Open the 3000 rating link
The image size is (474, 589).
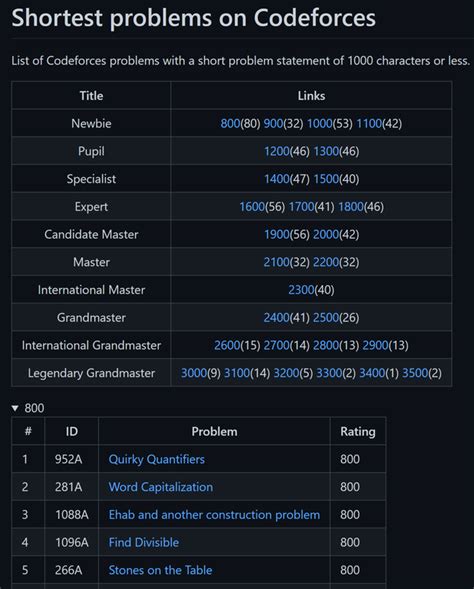pos(194,373)
